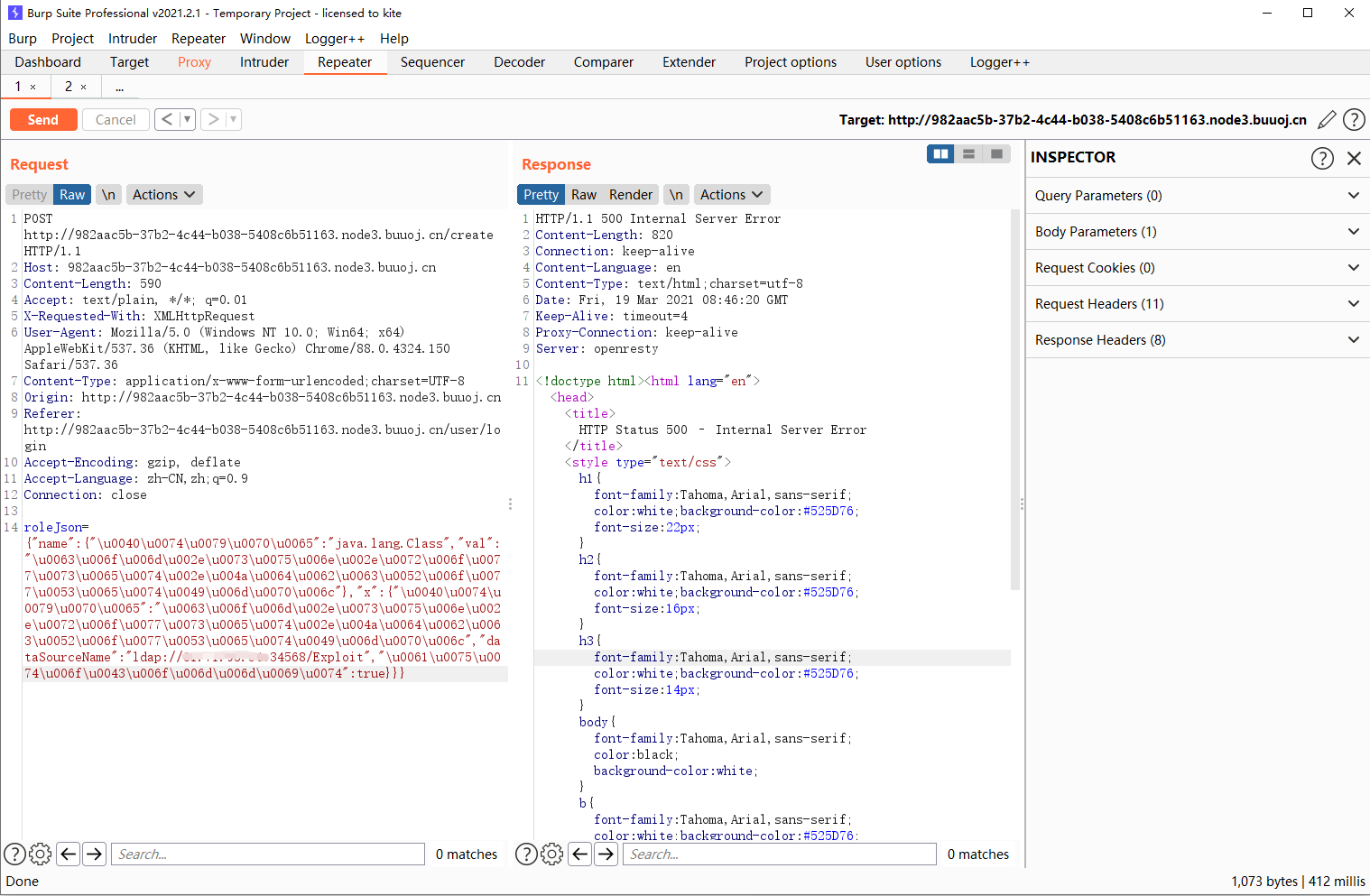Open Request search settings gear
1370x896 pixels.
pos(41,854)
